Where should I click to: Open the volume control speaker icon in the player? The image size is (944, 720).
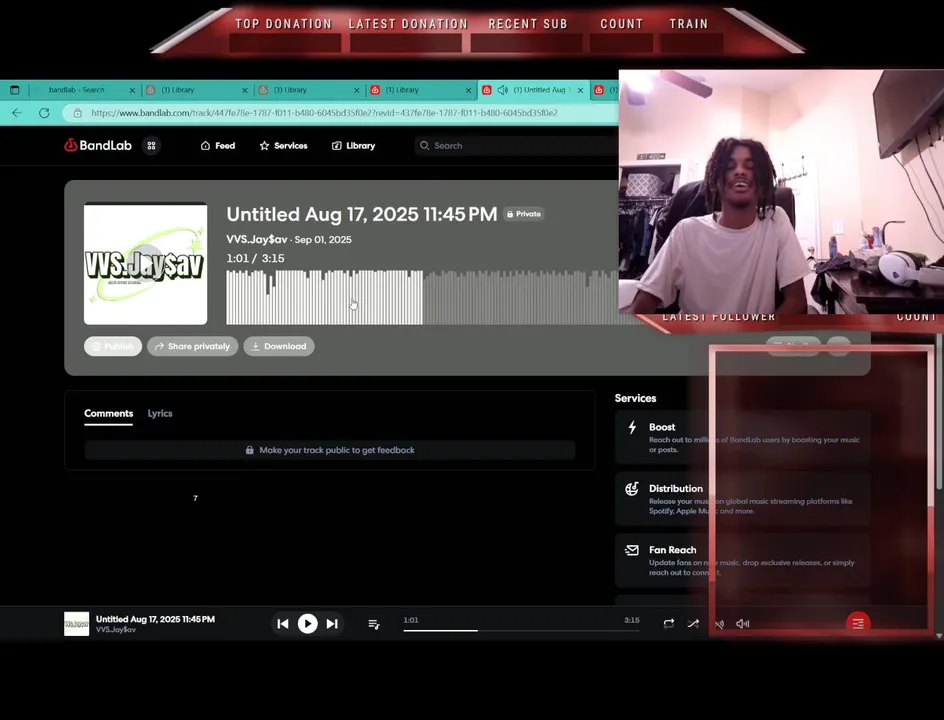(x=742, y=624)
